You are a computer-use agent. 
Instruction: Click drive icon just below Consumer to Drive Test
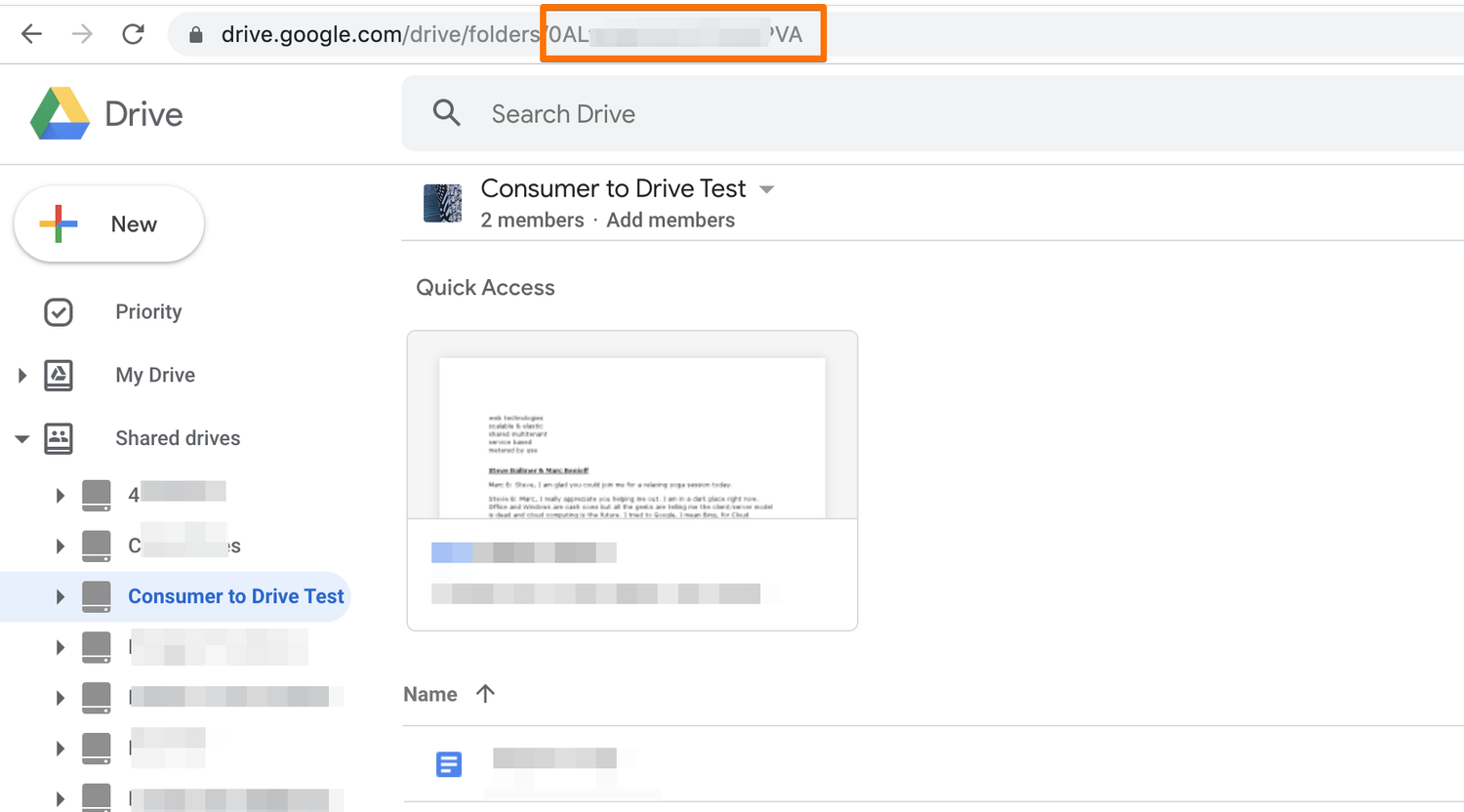97,647
